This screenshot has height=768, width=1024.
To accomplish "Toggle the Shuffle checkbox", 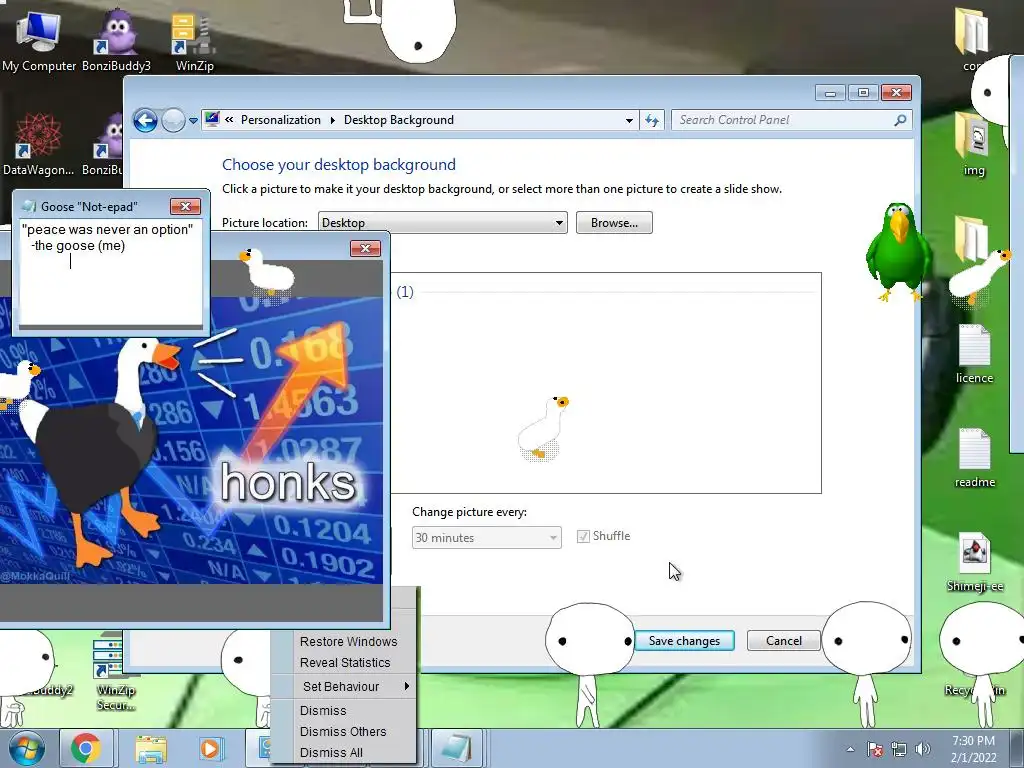I will 583,536.
